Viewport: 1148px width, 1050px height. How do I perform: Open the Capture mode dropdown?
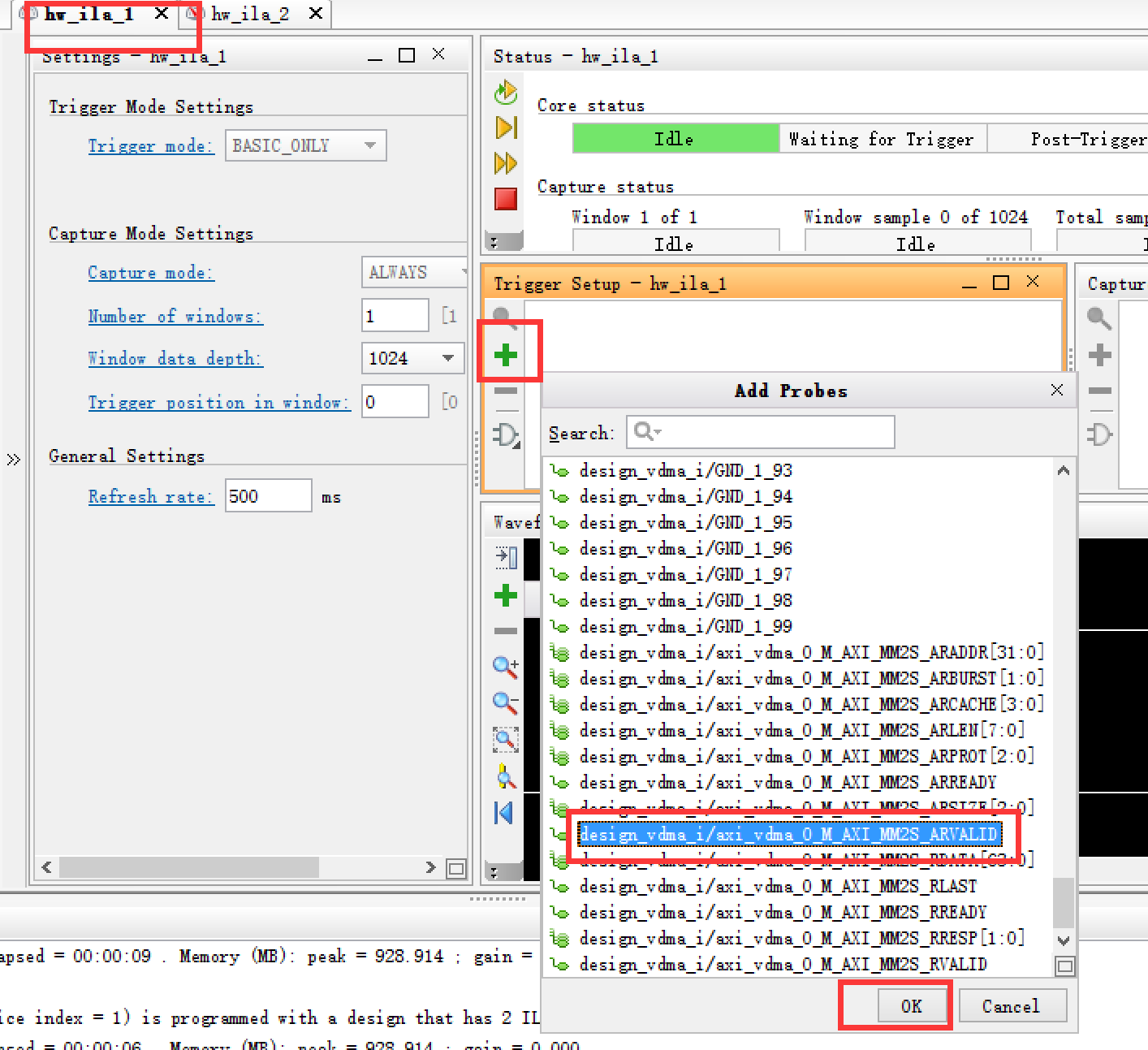click(x=414, y=272)
